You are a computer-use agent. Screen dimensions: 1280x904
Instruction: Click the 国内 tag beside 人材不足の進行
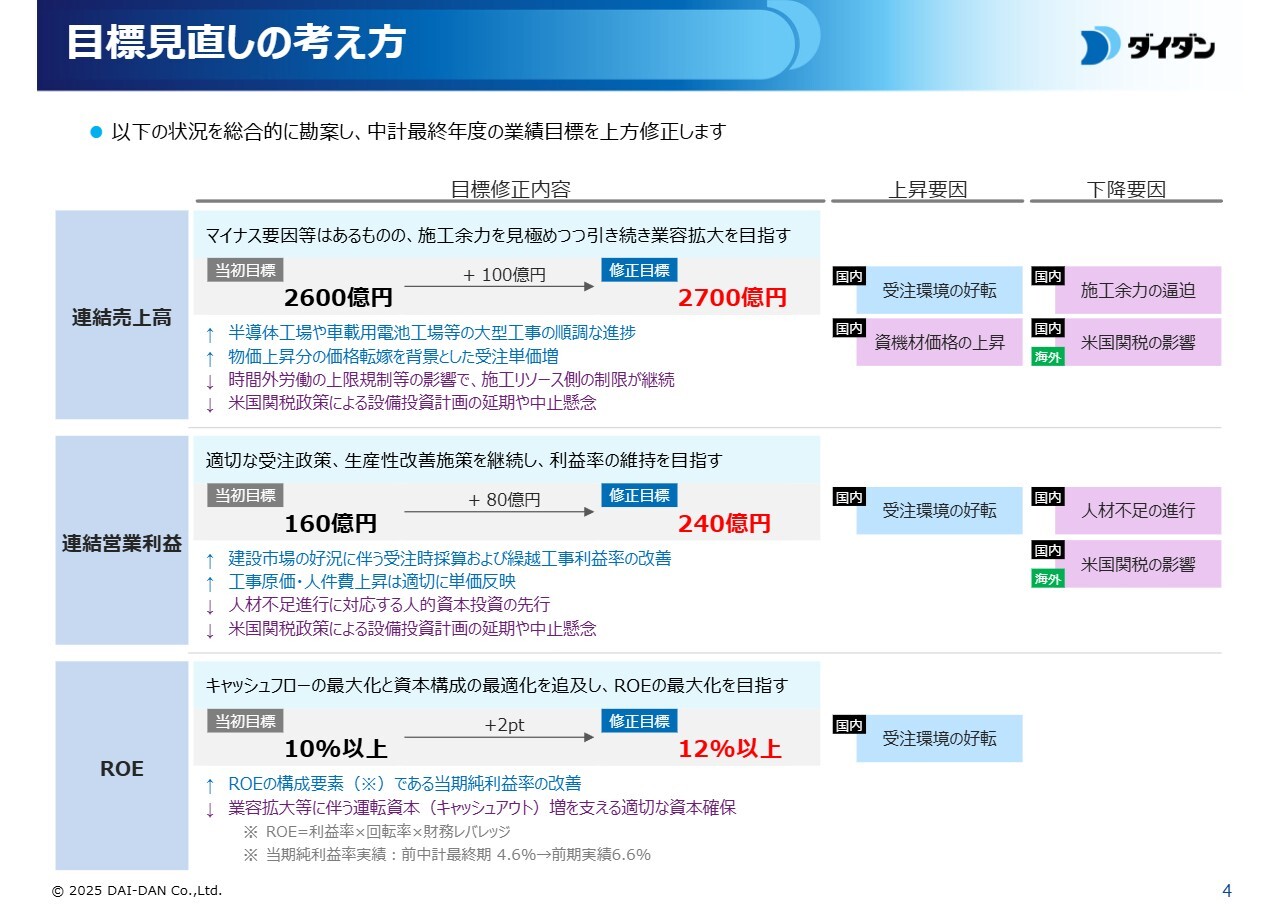click(x=1048, y=497)
